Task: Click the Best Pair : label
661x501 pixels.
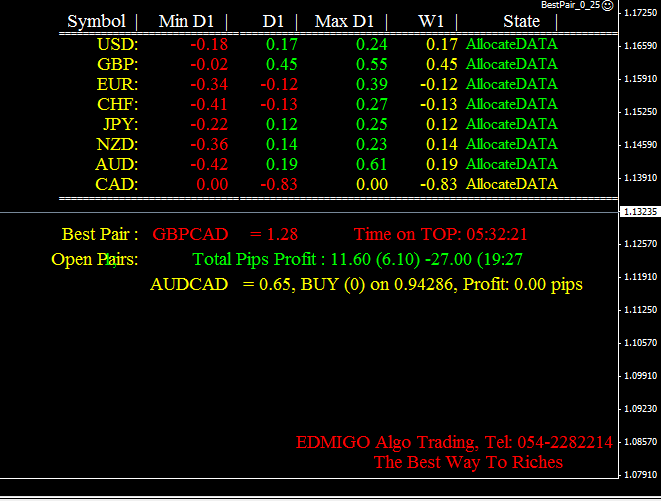Action: pyautogui.click(x=100, y=234)
